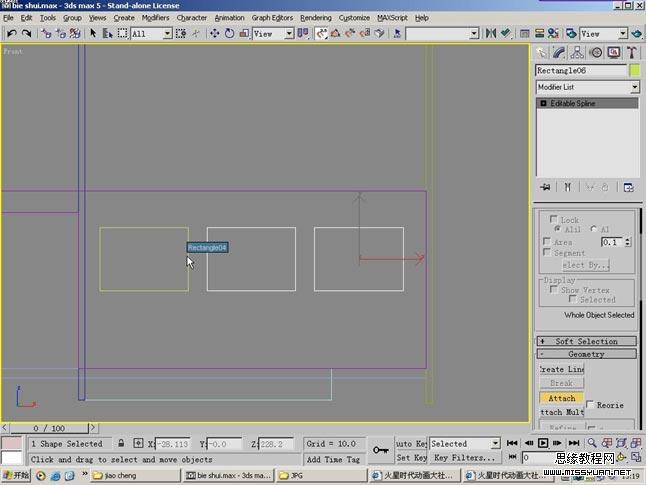The height and width of the screenshot is (485, 646).
Task: Enable Show Vertex Numbers checkbox
Action: pos(553,289)
